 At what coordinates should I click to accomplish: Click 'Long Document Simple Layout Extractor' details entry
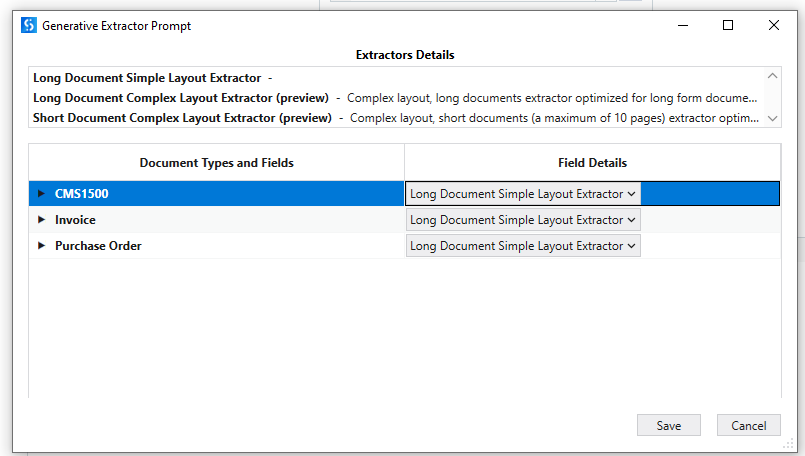(x=147, y=78)
